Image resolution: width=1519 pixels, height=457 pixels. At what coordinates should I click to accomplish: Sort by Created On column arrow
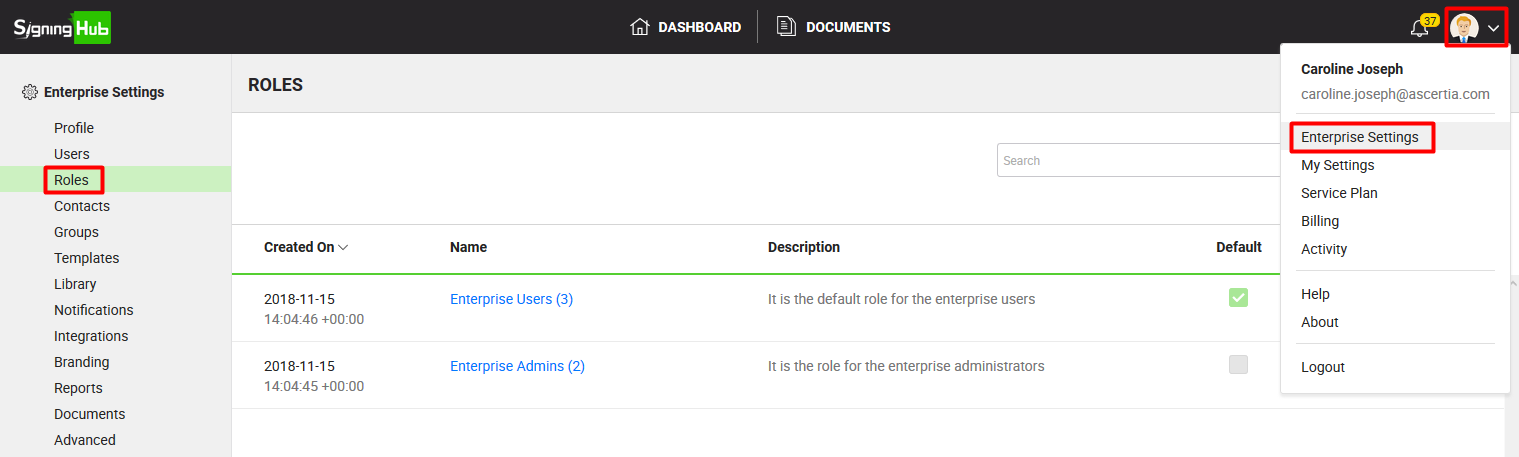coord(343,247)
